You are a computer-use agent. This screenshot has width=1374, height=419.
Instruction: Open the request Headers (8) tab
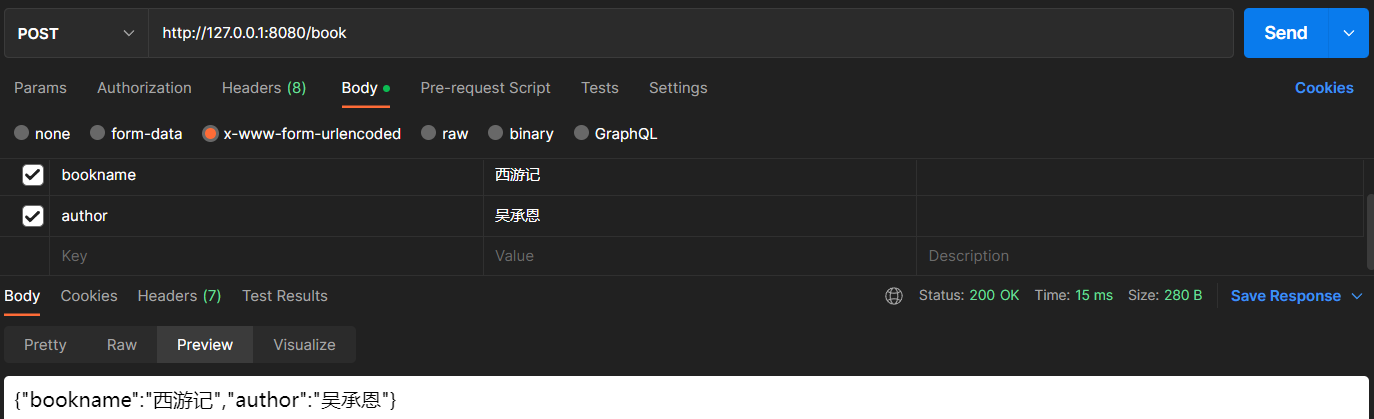(x=264, y=88)
